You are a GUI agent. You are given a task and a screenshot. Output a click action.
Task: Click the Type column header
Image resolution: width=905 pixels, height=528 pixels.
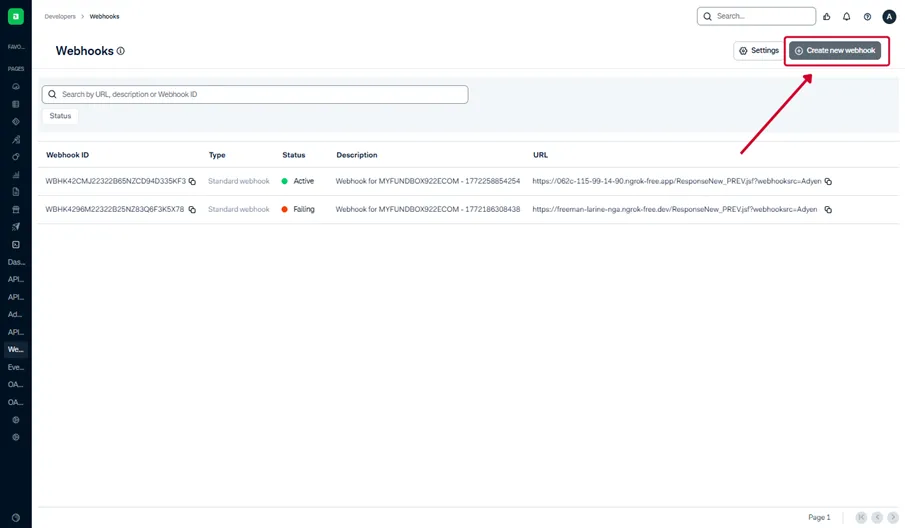[x=217, y=155]
